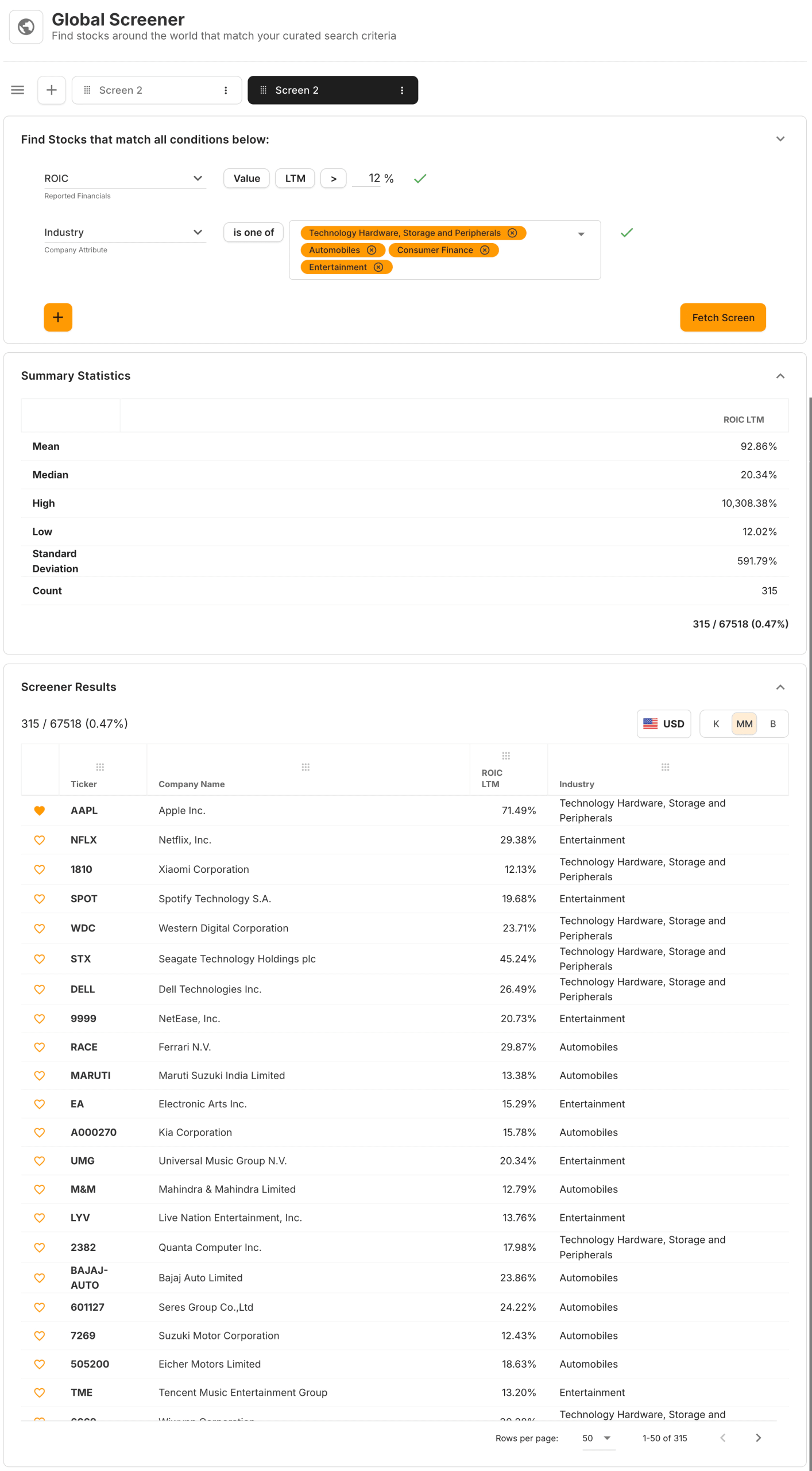Click the green checkmark on the ROIC condition
This screenshot has height=1471, width=812.
tap(420, 179)
